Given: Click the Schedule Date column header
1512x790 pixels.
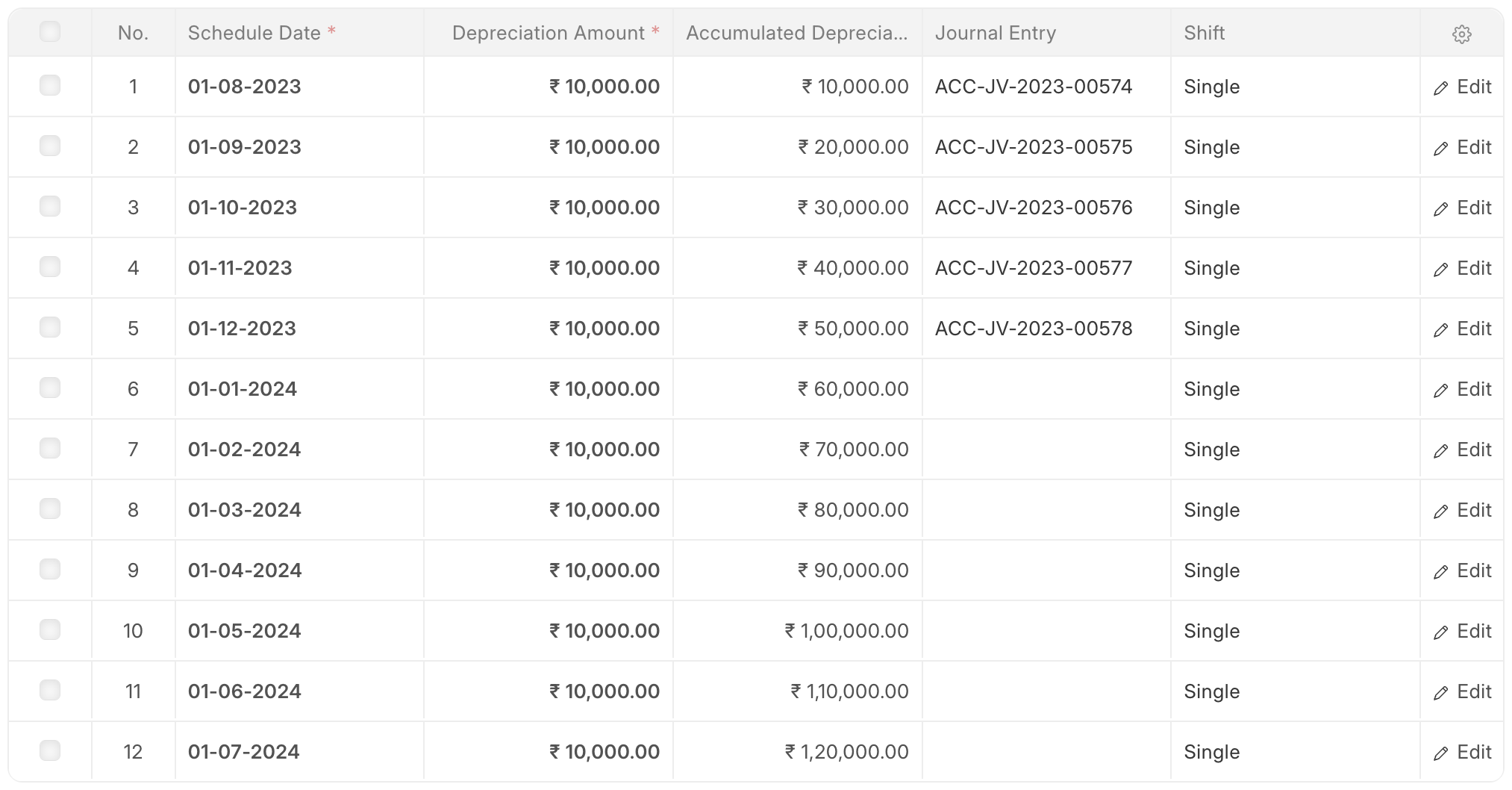Looking at the screenshot, I should point(254,33).
